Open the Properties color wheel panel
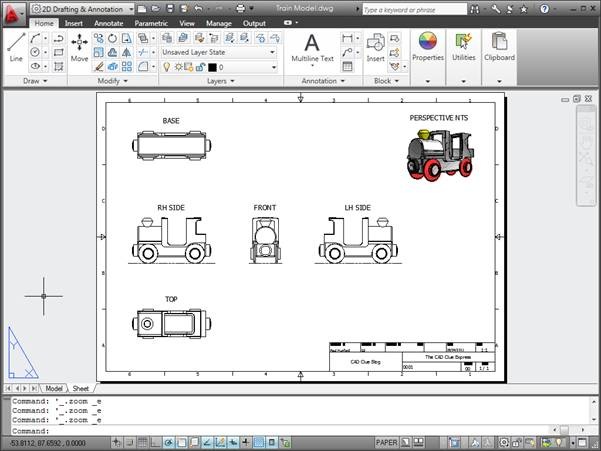 [x=428, y=46]
